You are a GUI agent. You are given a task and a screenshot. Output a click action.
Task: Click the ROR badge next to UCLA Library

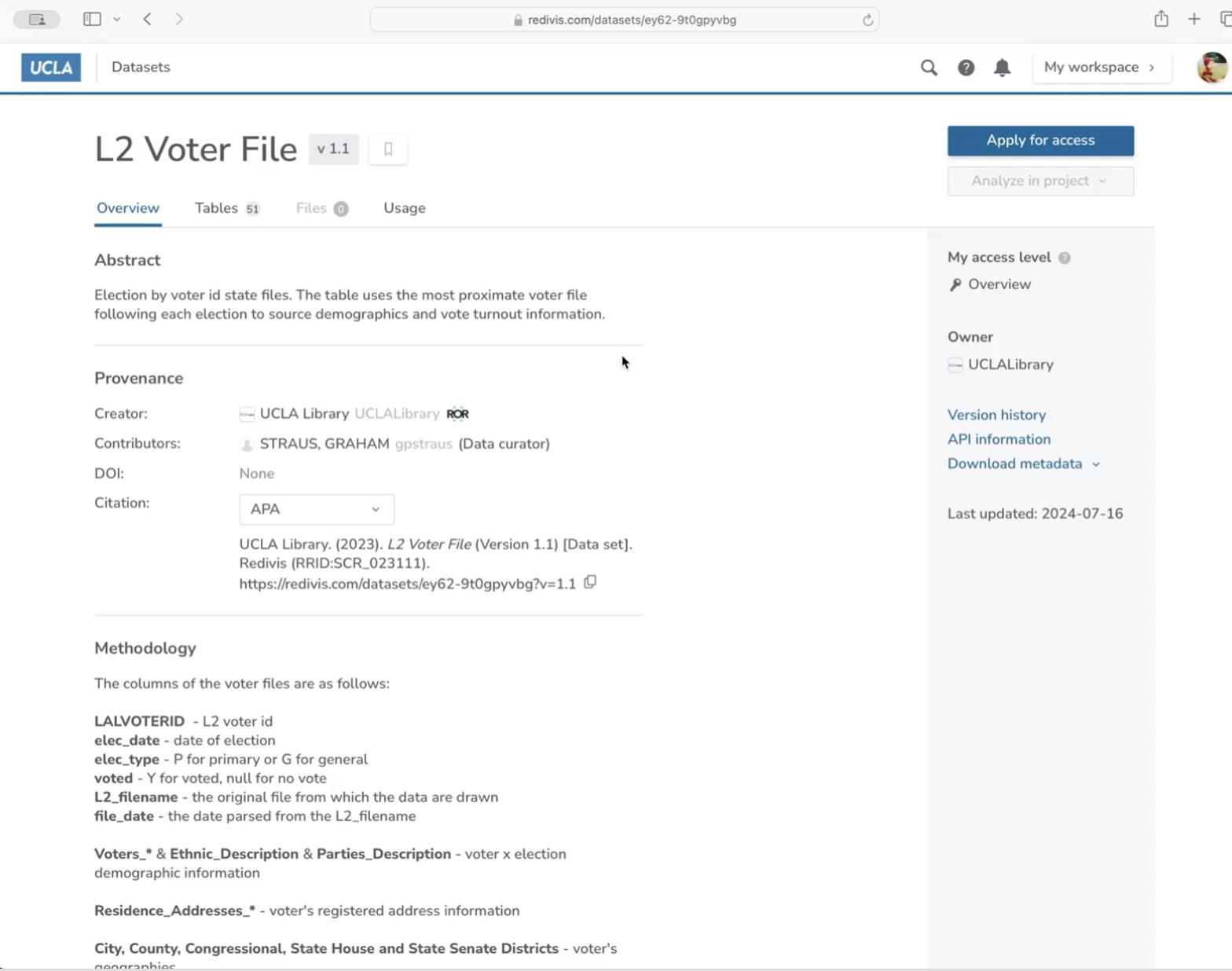458,414
